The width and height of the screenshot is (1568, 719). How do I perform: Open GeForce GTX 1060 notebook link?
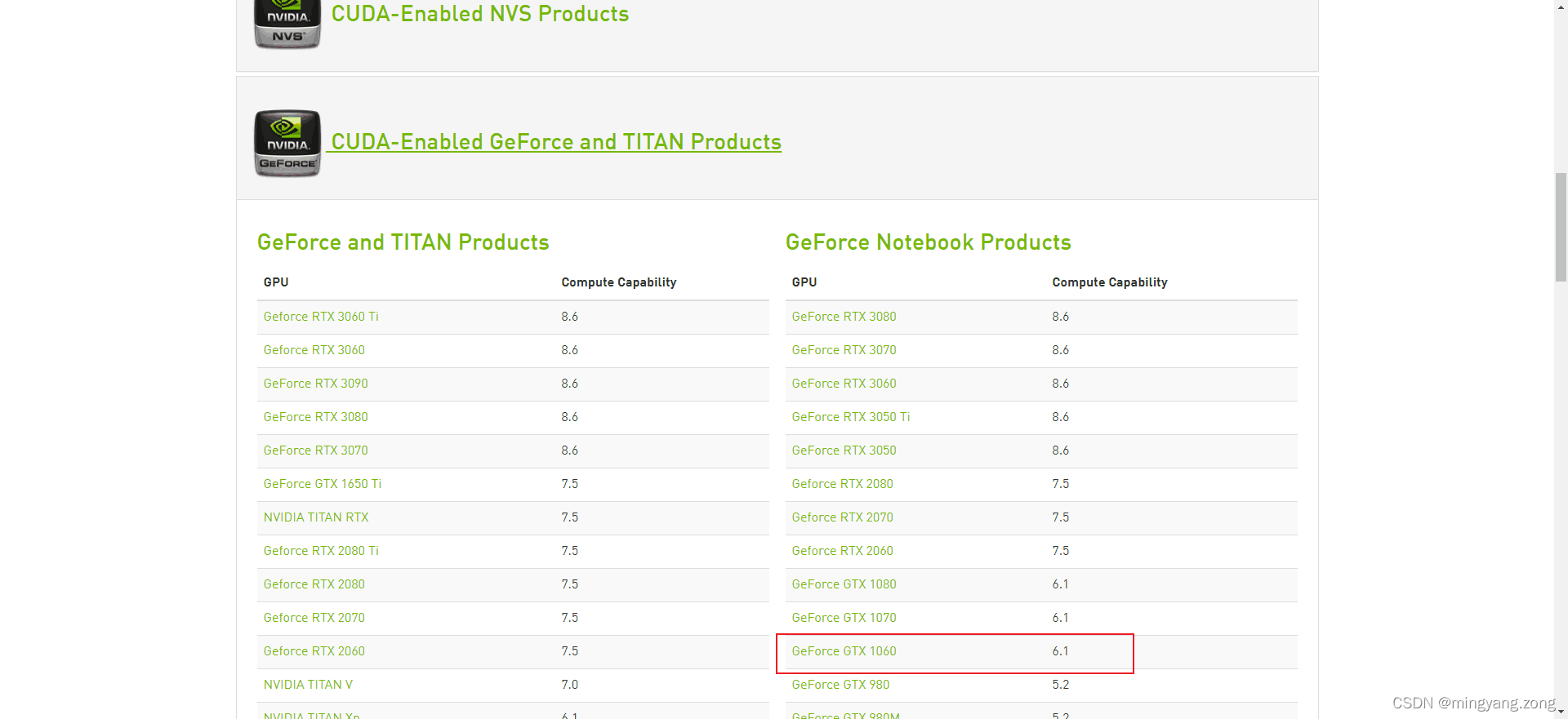click(x=844, y=651)
